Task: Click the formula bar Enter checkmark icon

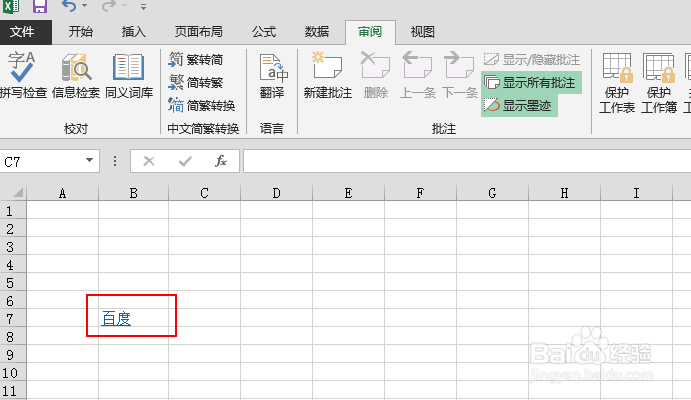Action: pos(185,161)
